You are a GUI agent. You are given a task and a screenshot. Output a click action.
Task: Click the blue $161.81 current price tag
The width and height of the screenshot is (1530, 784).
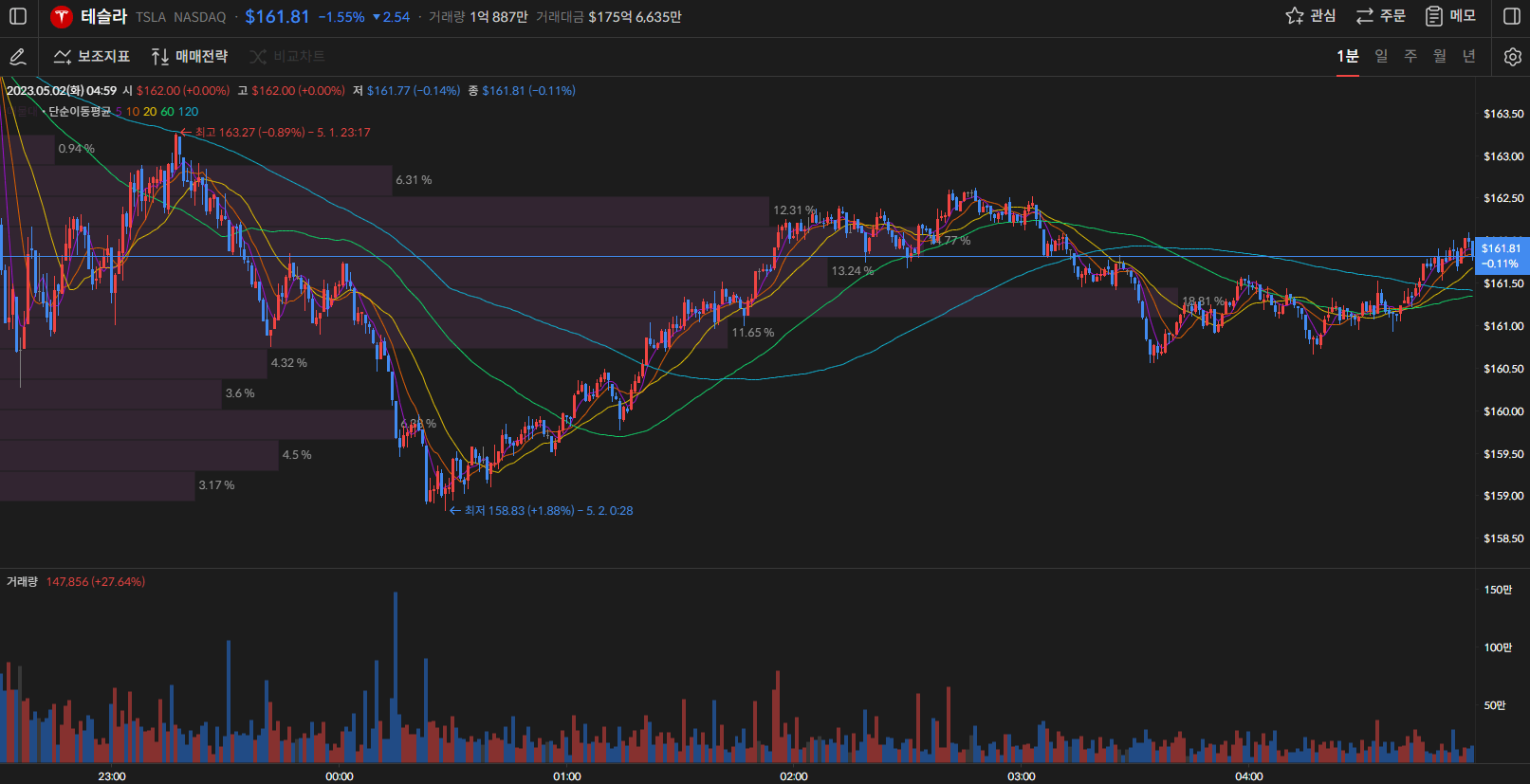pyautogui.click(x=1502, y=256)
